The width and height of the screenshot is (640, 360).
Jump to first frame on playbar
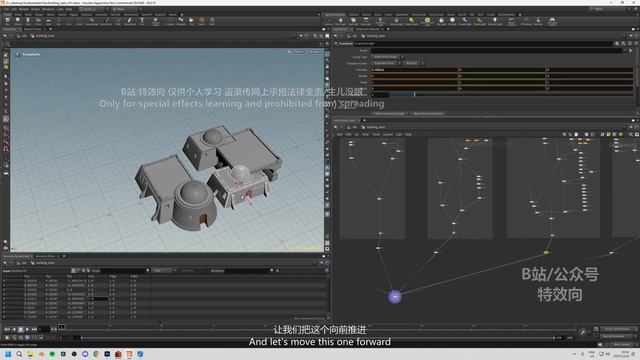point(7,329)
